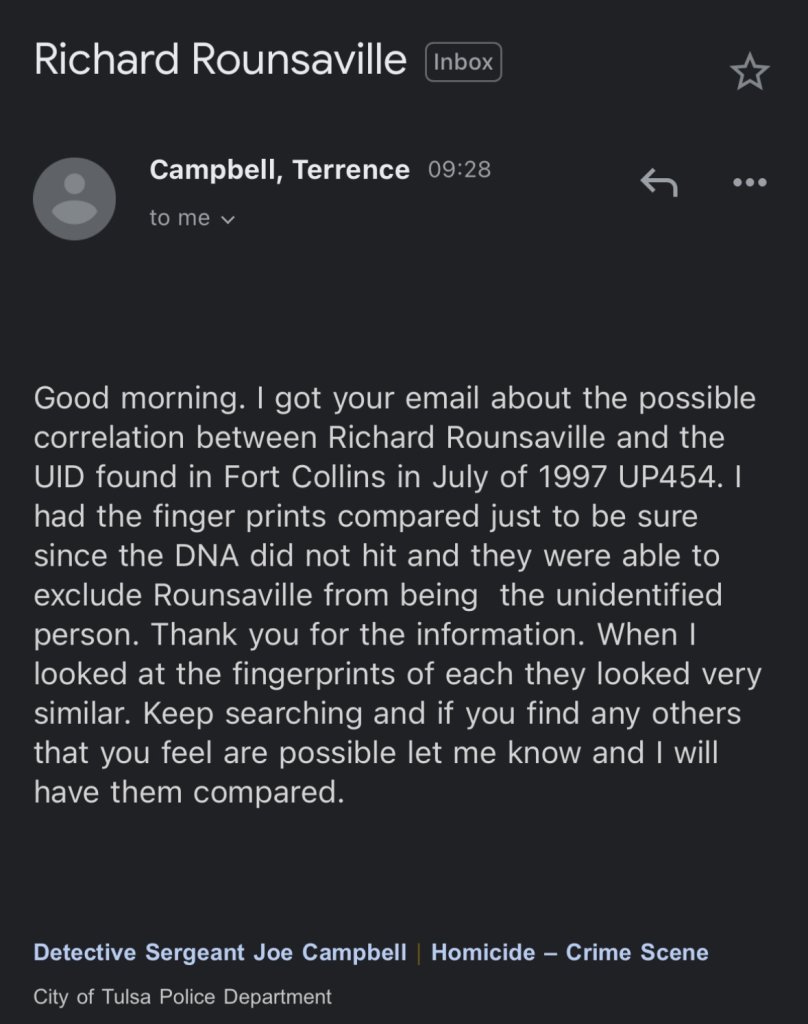This screenshot has width=808, height=1024.
Task: Click "City of Tulsa Police Department" text
Action: [x=182, y=997]
